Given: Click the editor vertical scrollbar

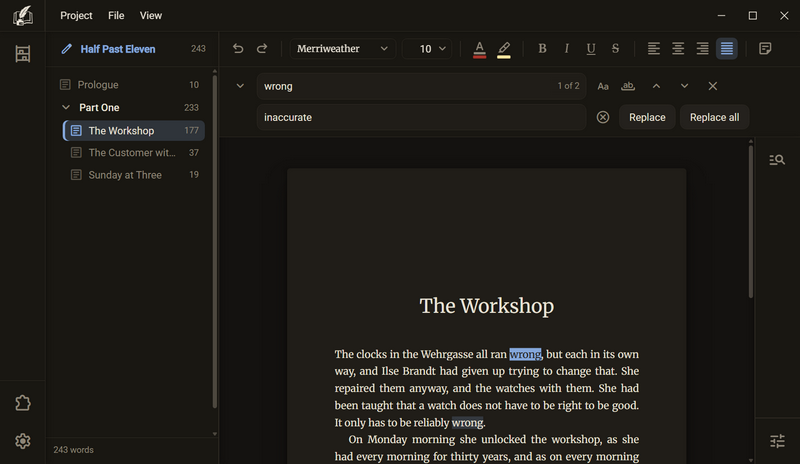Looking at the screenshot, I should (751, 222).
